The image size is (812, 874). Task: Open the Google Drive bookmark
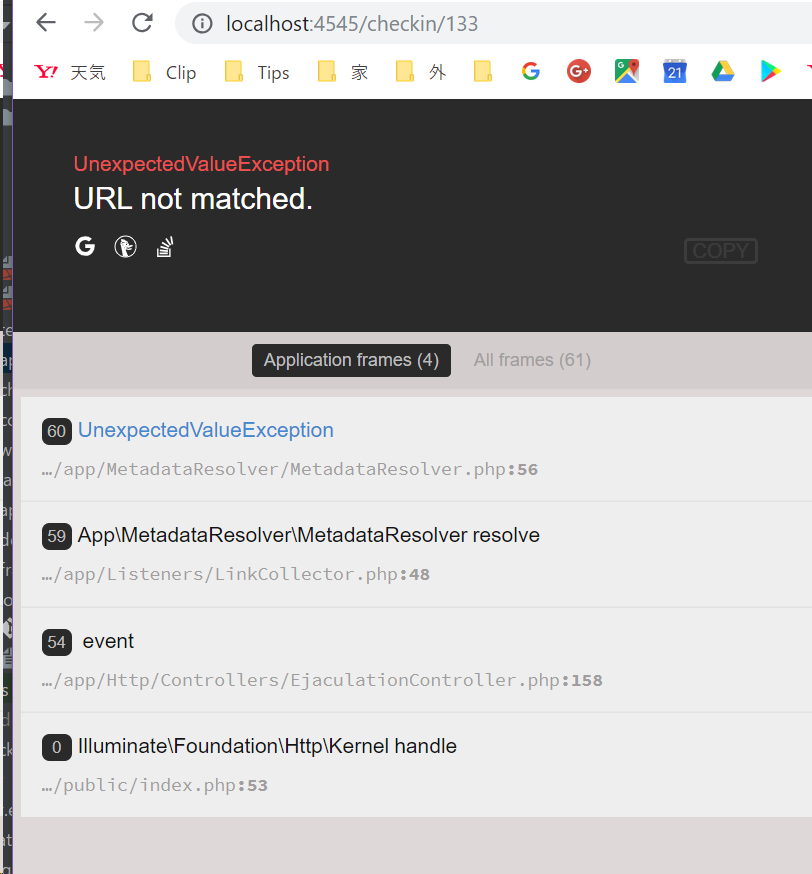pyautogui.click(x=723, y=71)
